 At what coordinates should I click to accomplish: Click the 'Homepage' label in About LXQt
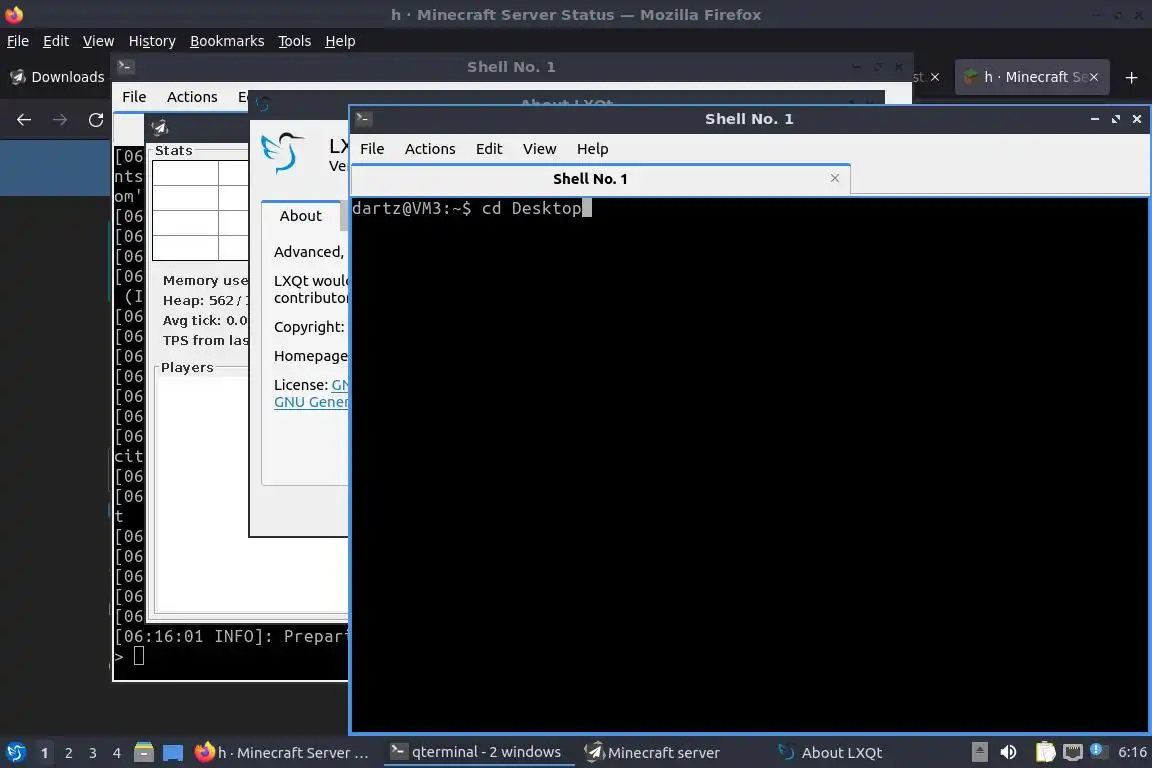[311, 356]
